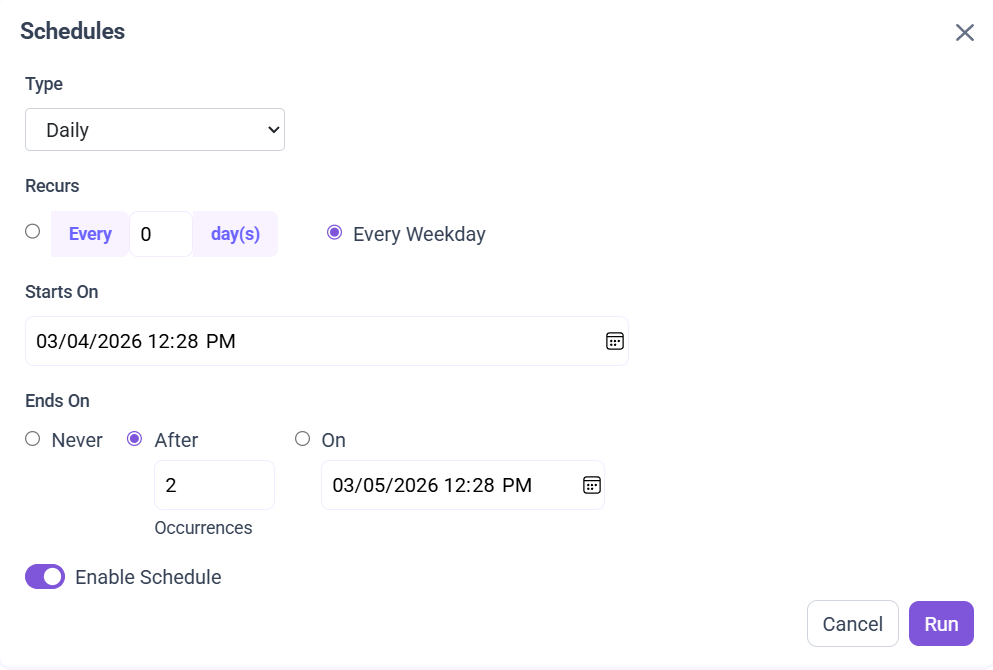Toggle the Enable Schedule switch

pyautogui.click(x=45, y=577)
